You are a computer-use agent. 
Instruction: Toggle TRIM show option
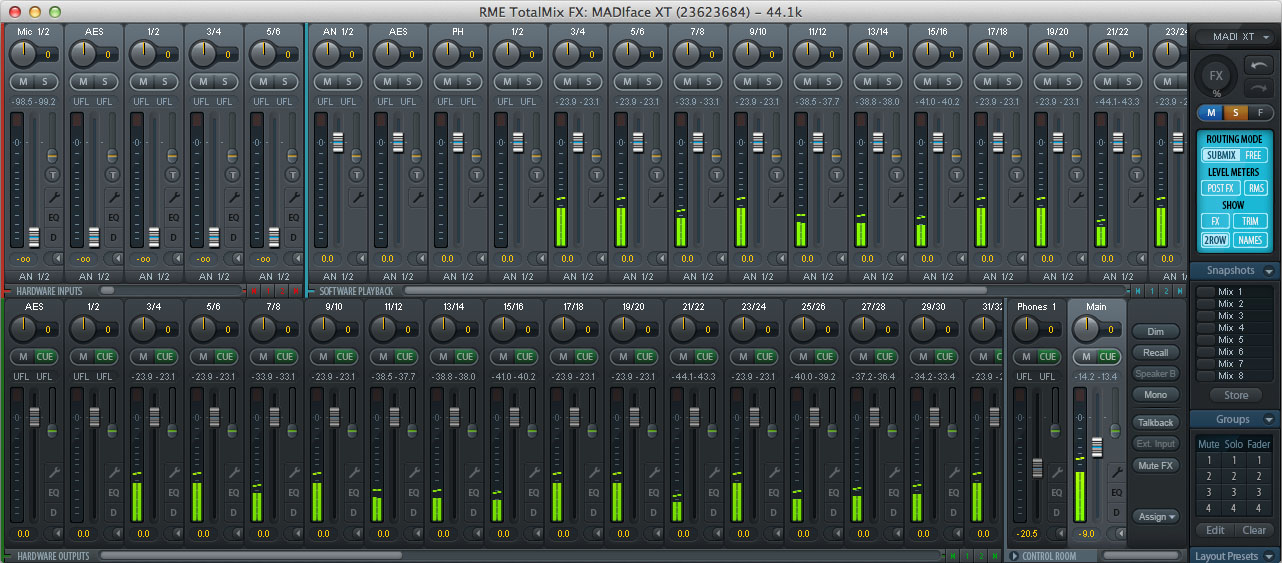1250,221
